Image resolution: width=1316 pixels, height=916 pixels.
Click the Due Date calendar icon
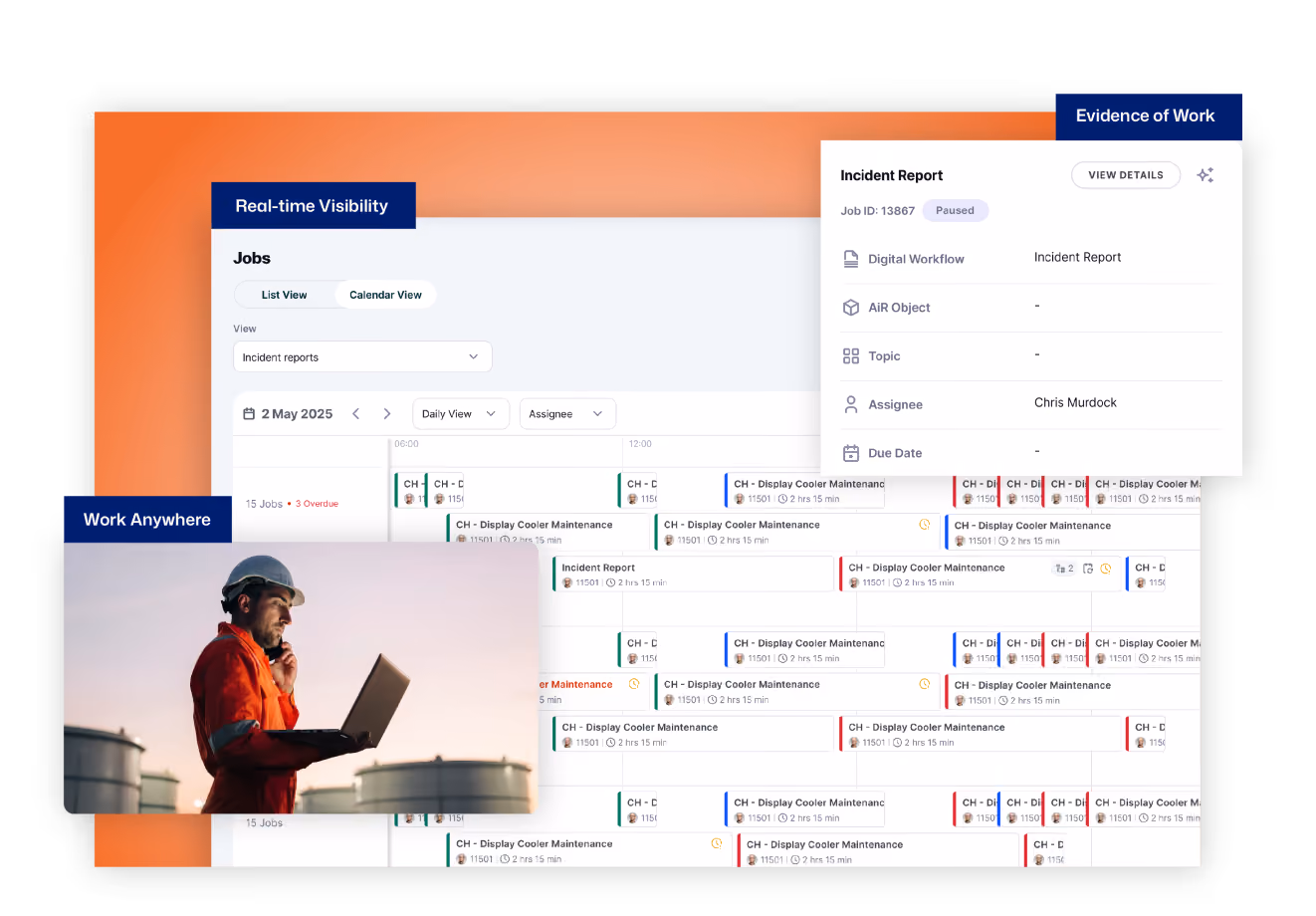coord(851,453)
